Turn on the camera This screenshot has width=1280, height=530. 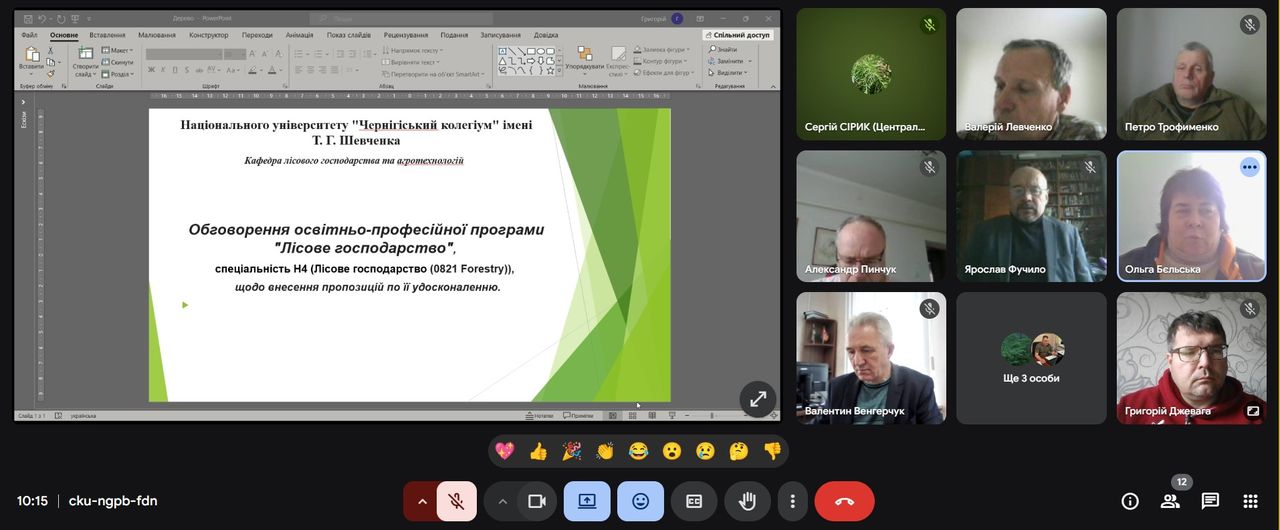coord(537,501)
